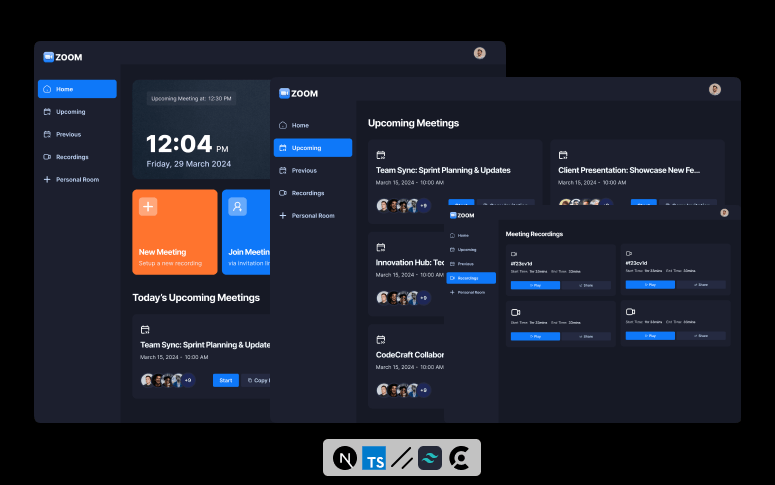
Task: Select highlighted Upcoming tab in middle window
Action: (313, 148)
